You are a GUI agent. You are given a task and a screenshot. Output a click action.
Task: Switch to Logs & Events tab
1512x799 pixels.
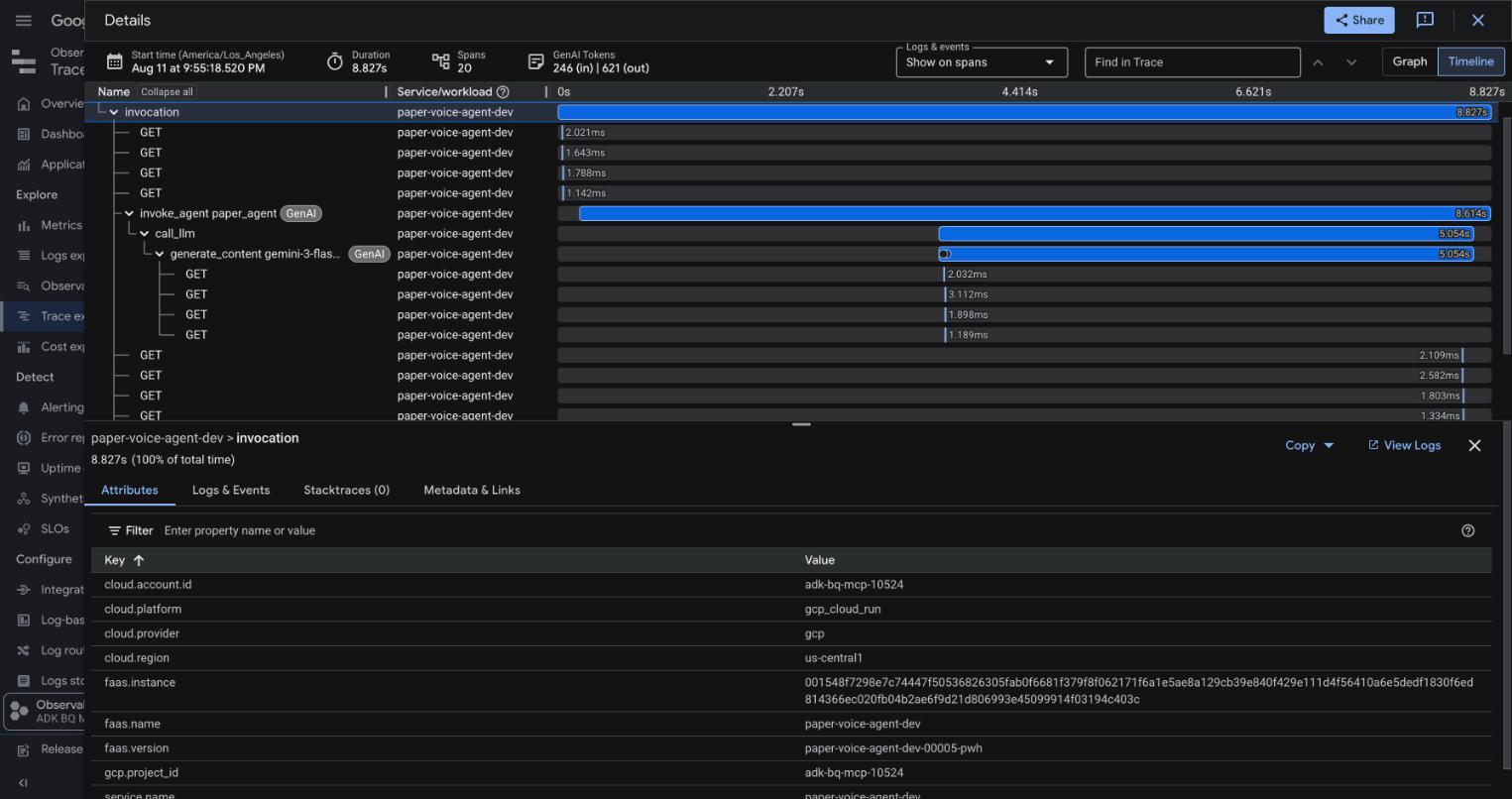click(231, 490)
